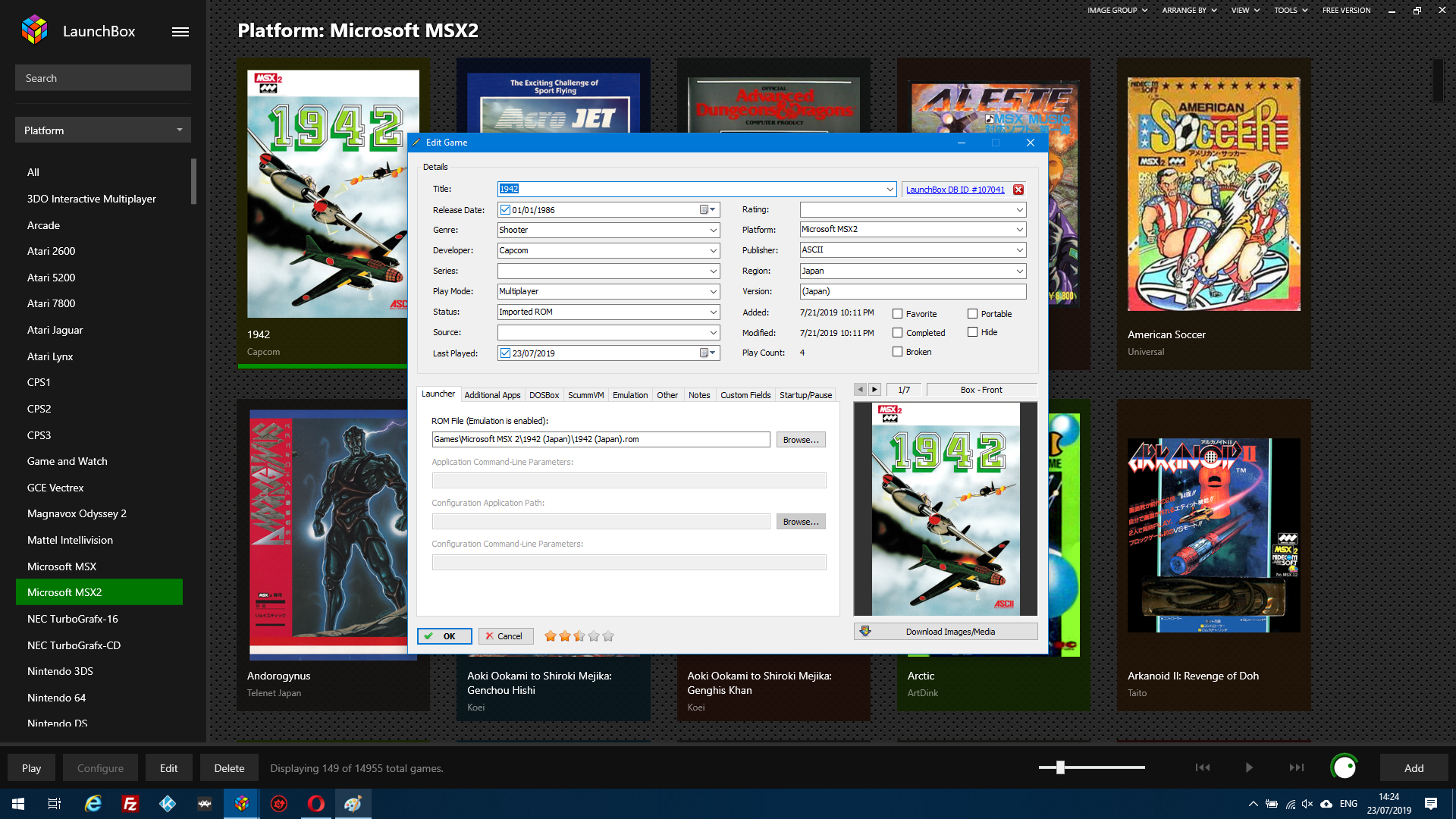Check the Hide checkbox

click(972, 332)
